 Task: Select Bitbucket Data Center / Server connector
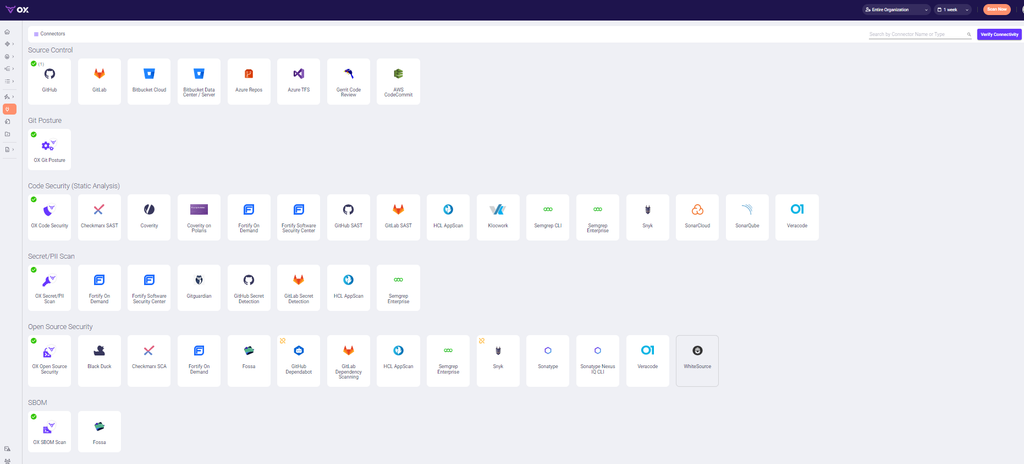(199, 82)
